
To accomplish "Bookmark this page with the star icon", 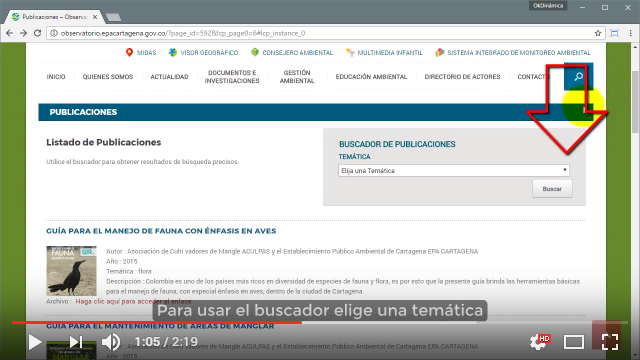I will point(598,33).
